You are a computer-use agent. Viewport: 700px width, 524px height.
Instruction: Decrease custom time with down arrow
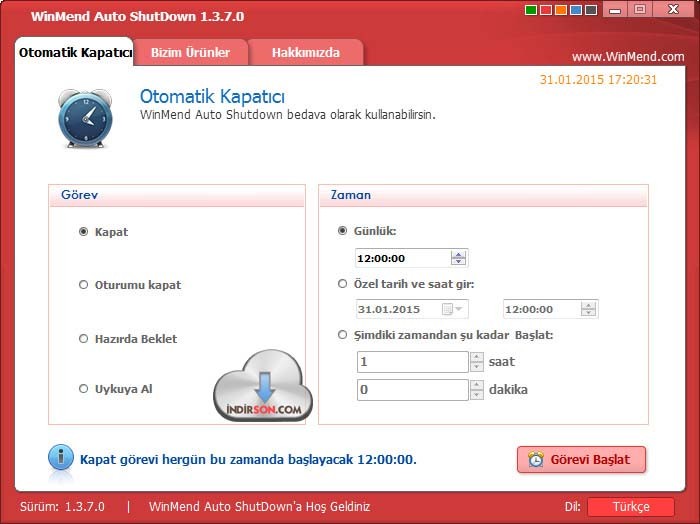tap(589, 312)
